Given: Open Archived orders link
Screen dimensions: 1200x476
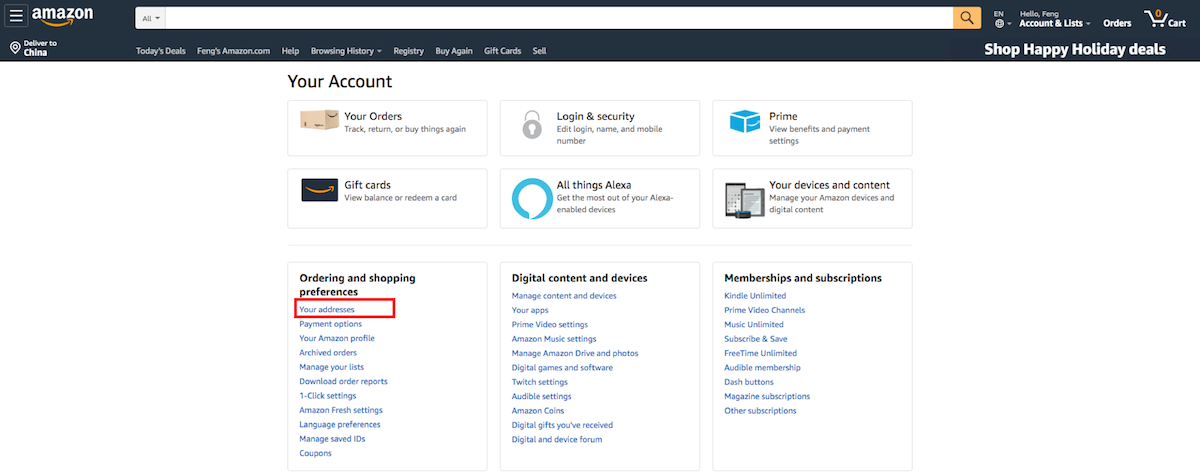Looking at the screenshot, I should (x=328, y=353).
